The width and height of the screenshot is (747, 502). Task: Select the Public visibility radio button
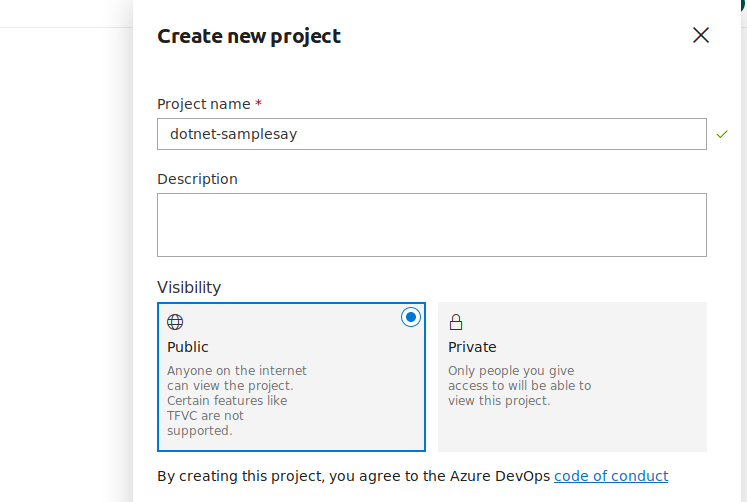click(x=411, y=317)
